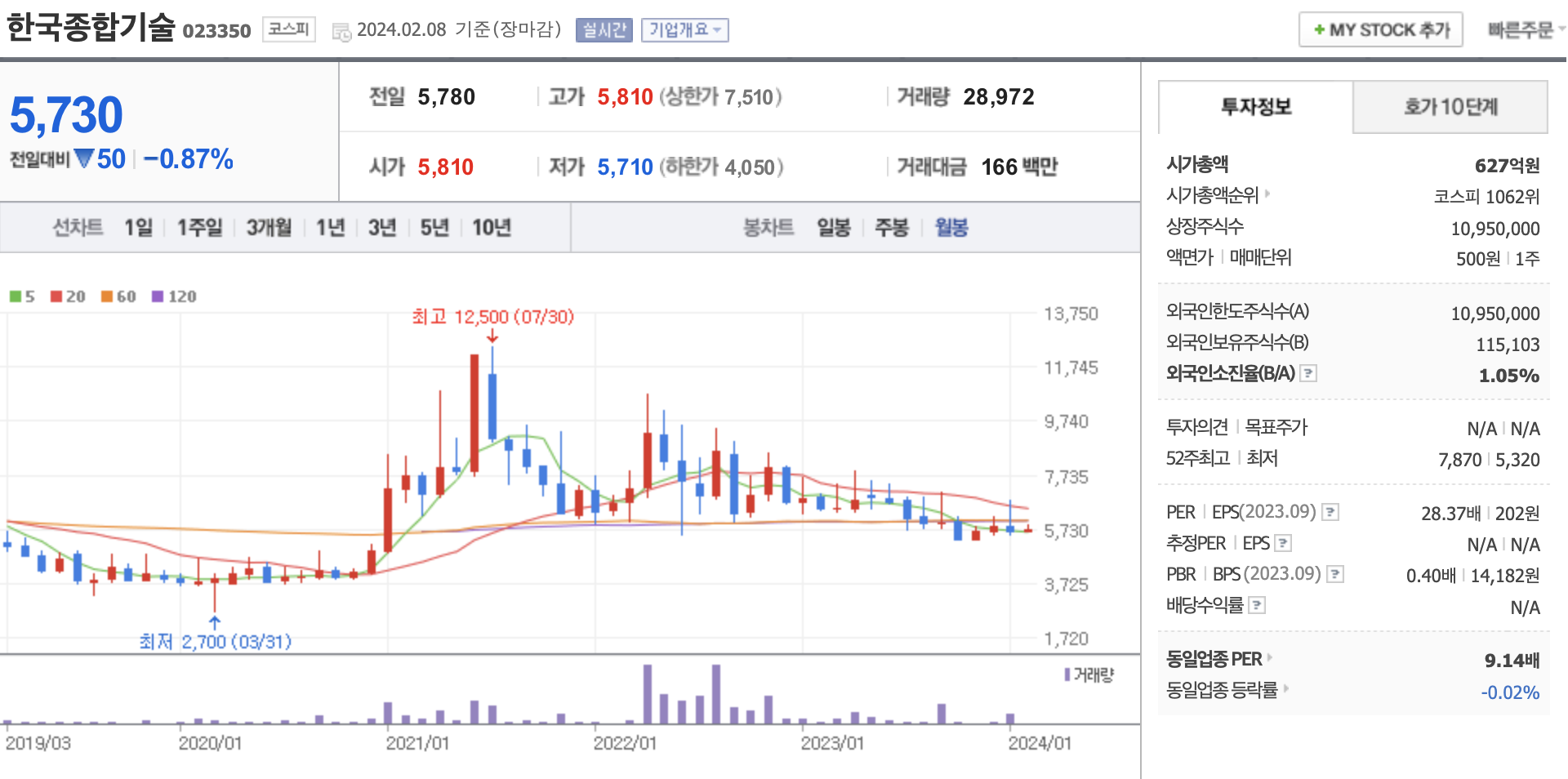Click the market cap value 627억원
Image resolution: width=1568 pixels, height=779 pixels.
tap(1507, 166)
